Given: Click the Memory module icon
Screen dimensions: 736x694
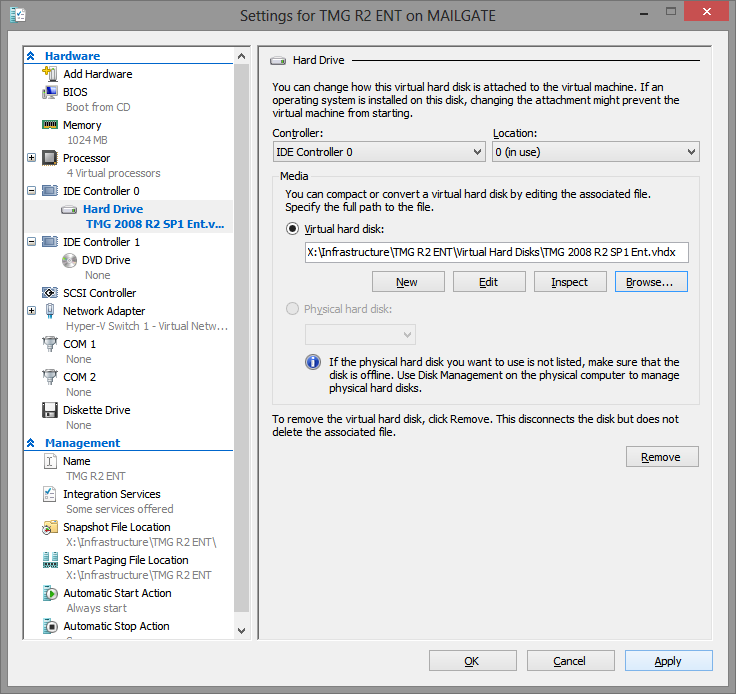Looking at the screenshot, I should (50, 125).
